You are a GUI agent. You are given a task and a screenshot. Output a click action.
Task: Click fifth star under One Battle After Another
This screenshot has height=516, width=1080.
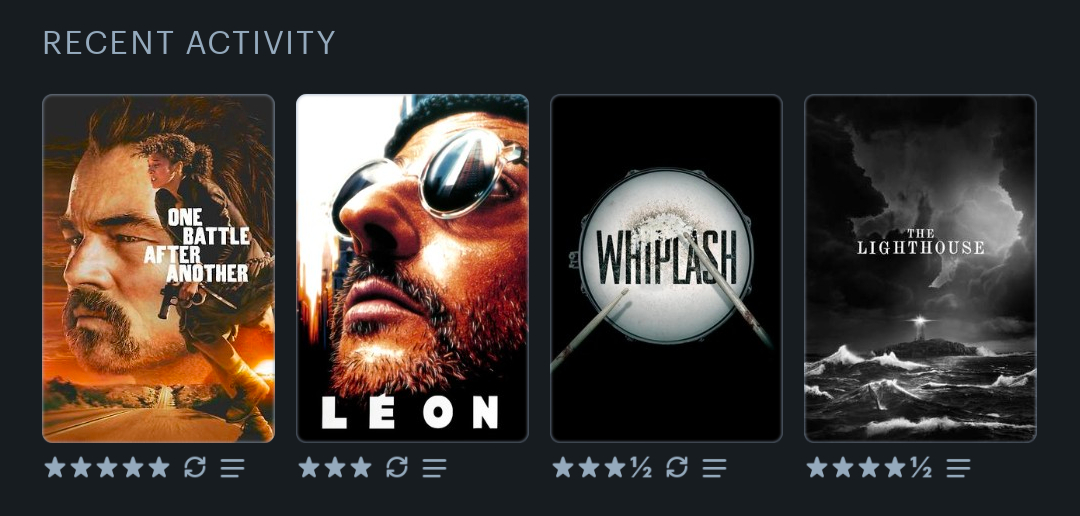(x=159, y=467)
